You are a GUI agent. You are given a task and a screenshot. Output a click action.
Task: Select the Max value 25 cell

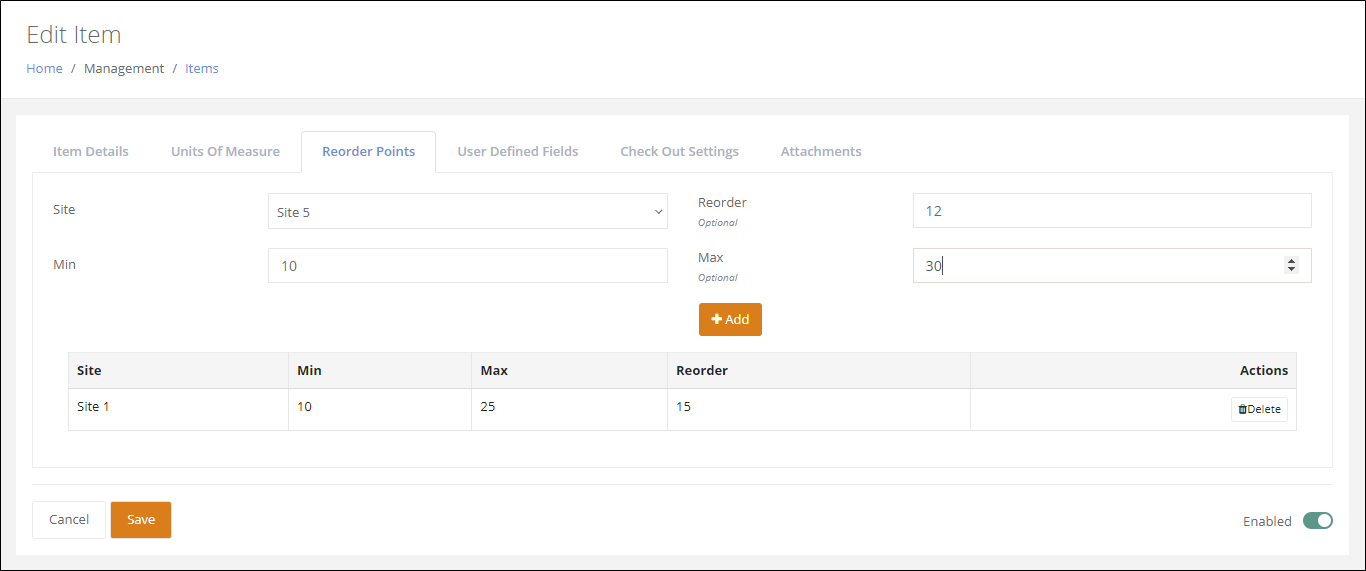tap(570, 409)
